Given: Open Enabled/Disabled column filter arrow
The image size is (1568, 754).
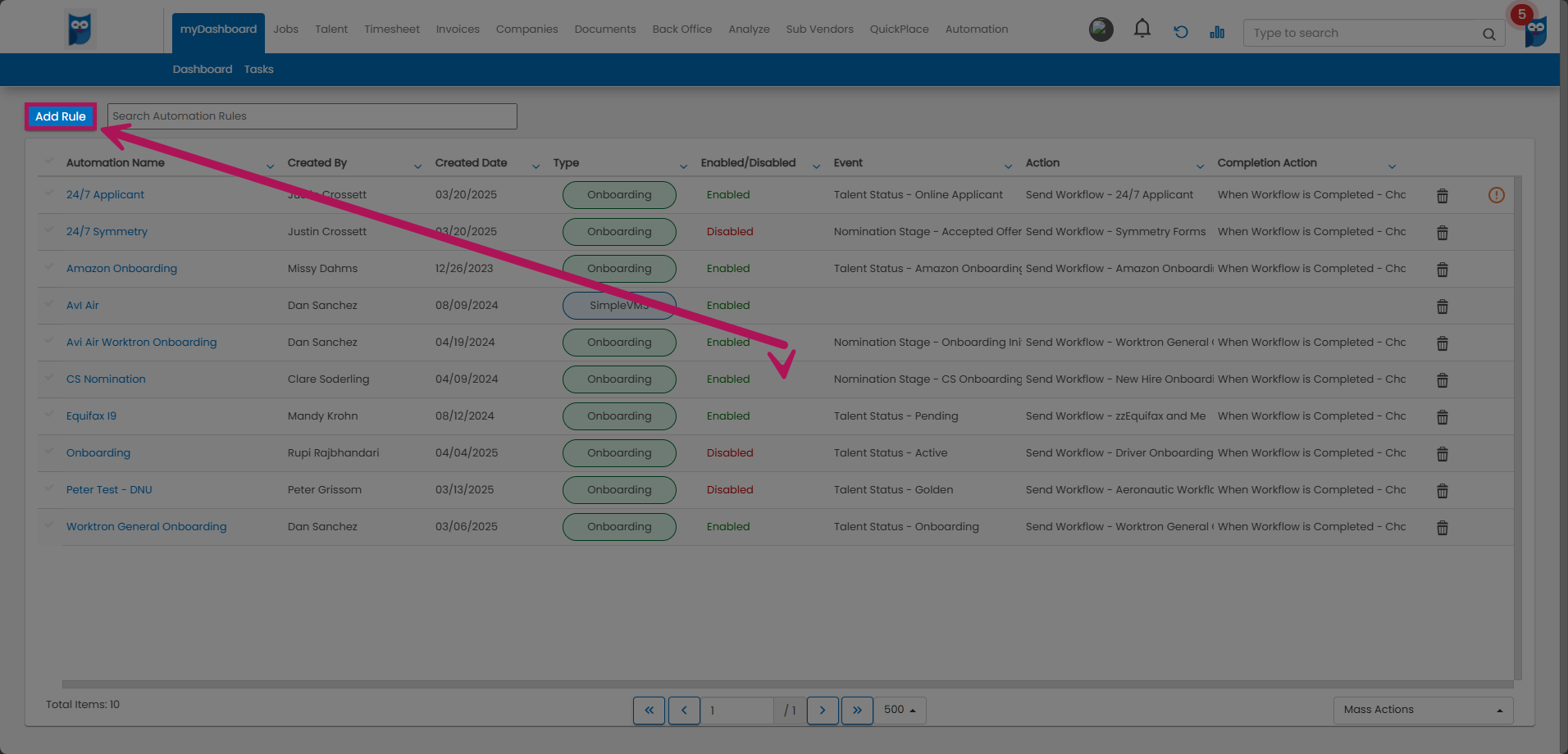Looking at the screenshot, I should 816,166.
